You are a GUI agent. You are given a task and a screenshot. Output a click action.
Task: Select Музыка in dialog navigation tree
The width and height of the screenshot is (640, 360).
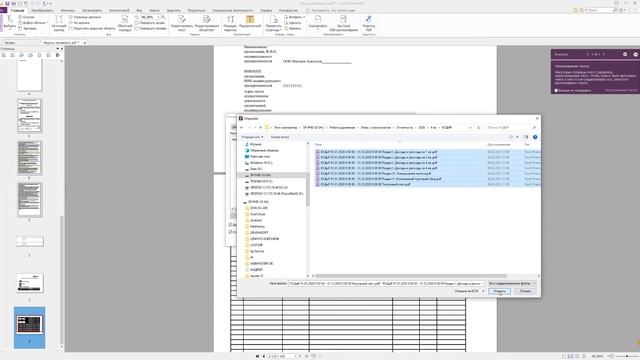(x=256, y=144)
